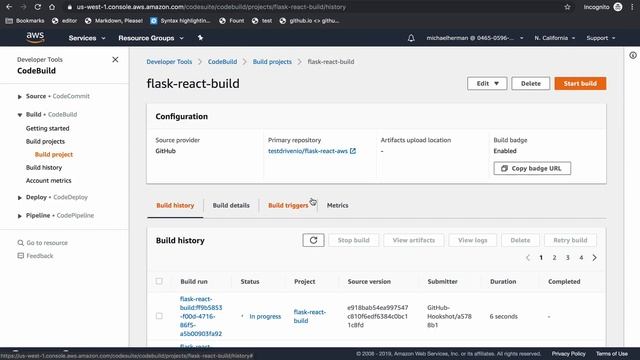
Task: Click Developer Tools breadcrumb link
Action: coord(169,62)
